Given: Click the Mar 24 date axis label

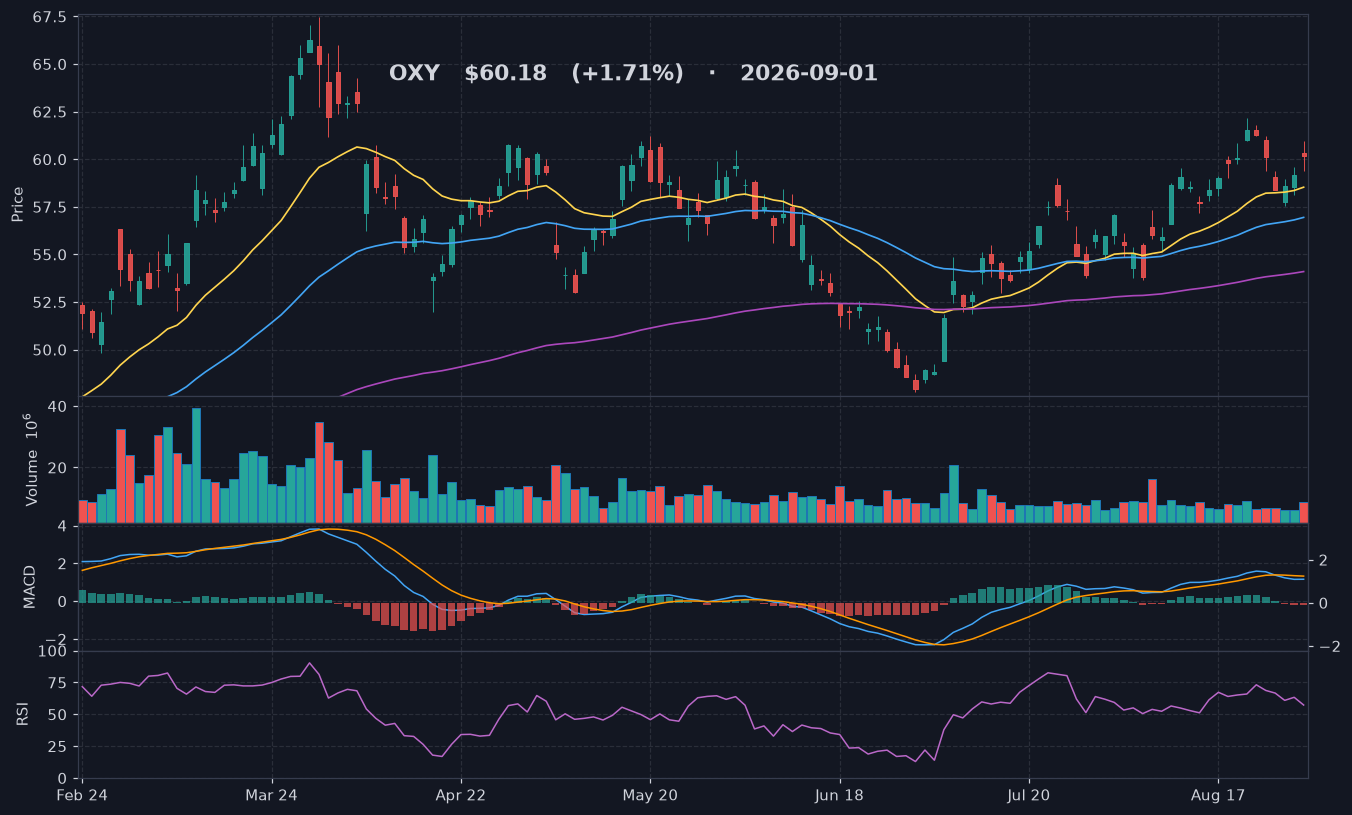Looking at the screenshot, I should click(x=272, y=796).
